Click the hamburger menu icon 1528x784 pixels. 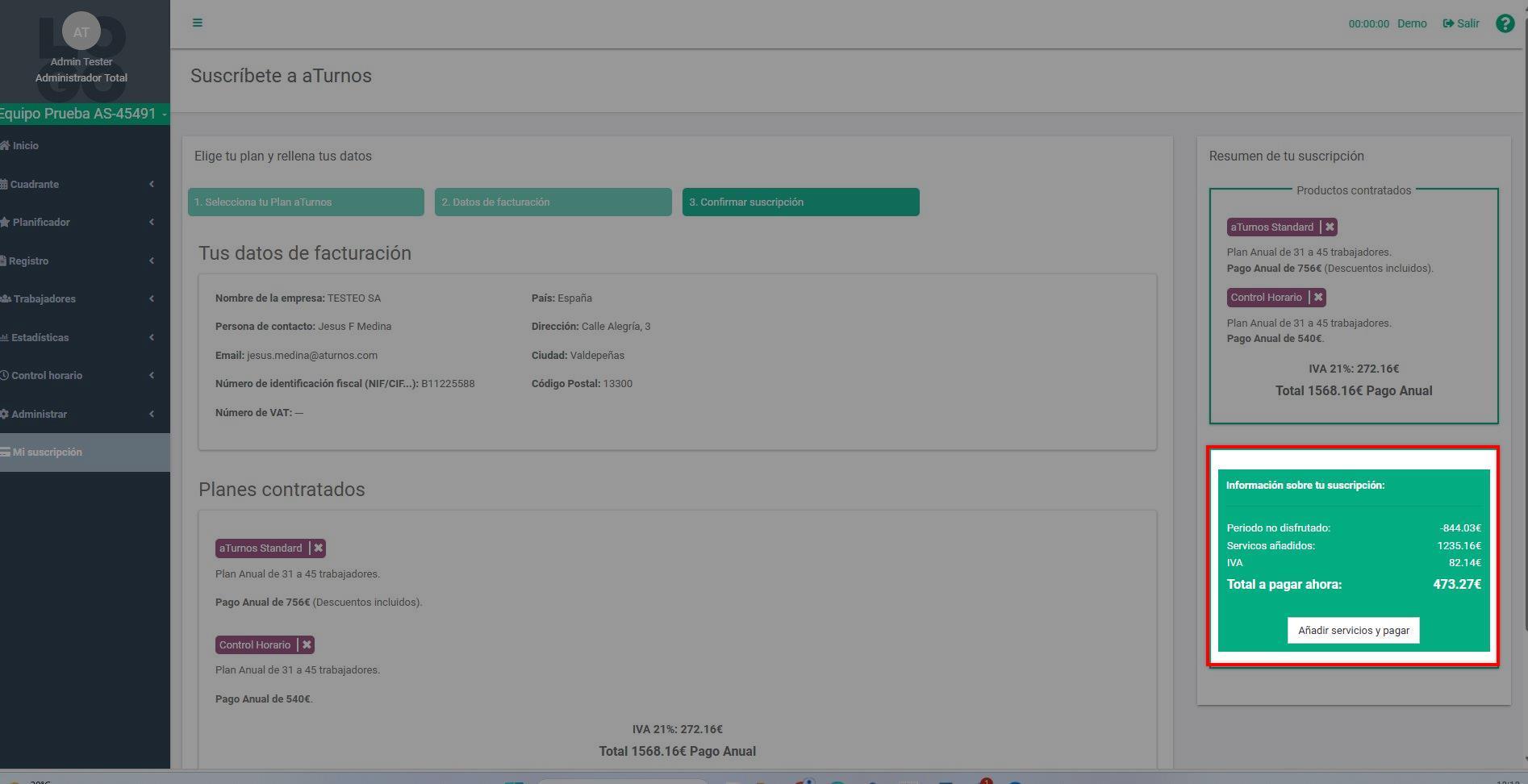[x=197, y=23]
